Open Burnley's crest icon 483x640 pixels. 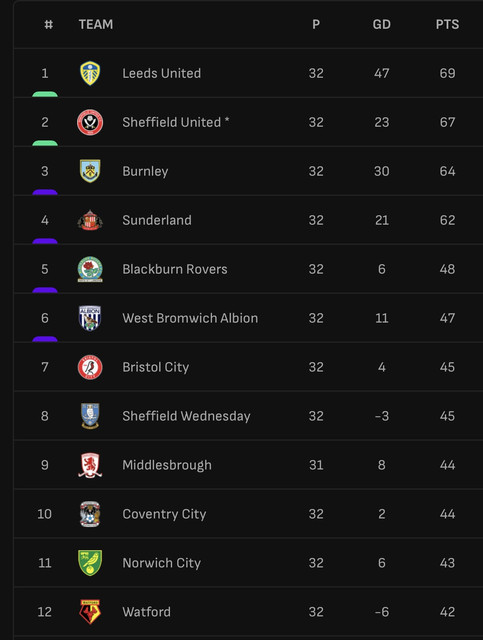pos(90,171)
